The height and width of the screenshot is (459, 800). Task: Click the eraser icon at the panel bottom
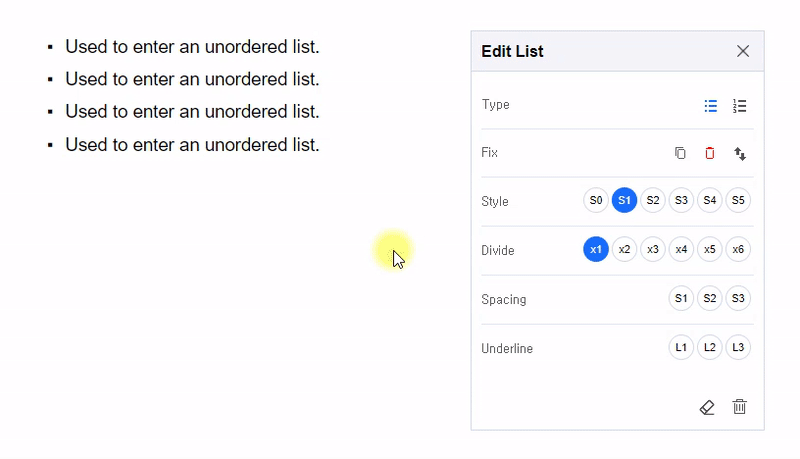tap(707, 407)
